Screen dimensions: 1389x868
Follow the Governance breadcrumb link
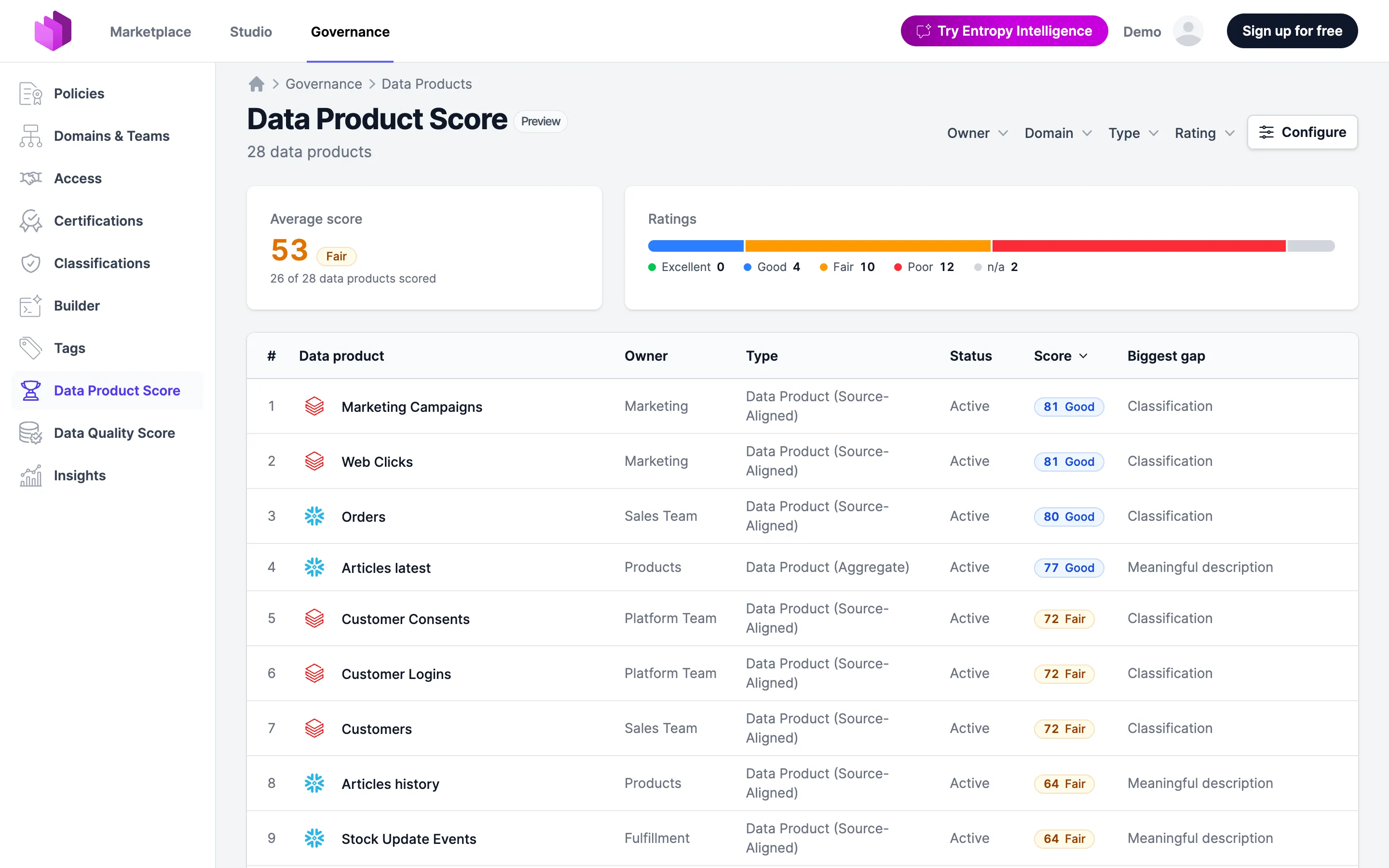324,84
